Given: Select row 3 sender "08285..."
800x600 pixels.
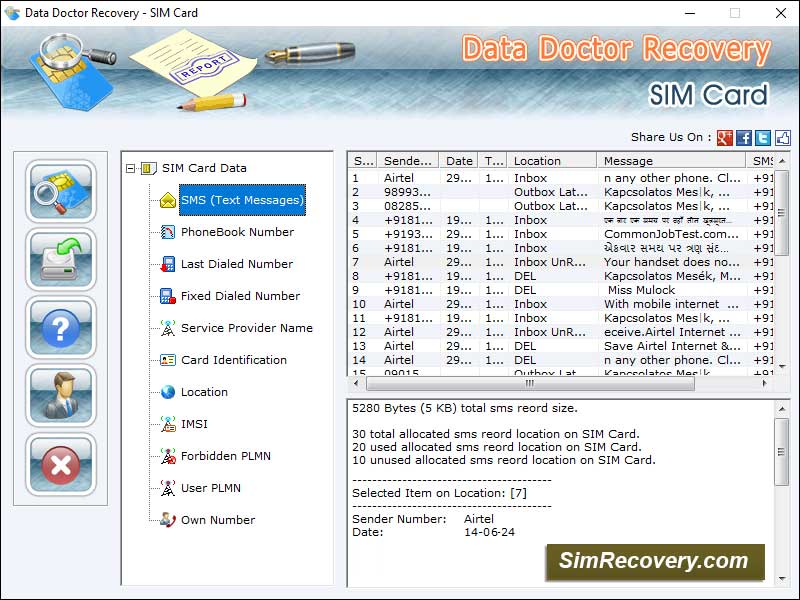Looking at the screenshot, I should click(x=407, y=206).
